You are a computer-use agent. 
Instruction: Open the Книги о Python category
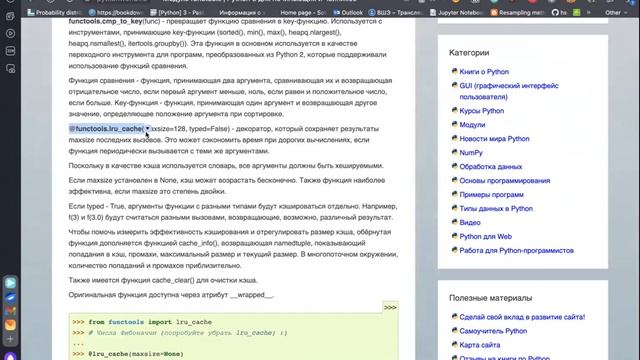pos(484,72)
